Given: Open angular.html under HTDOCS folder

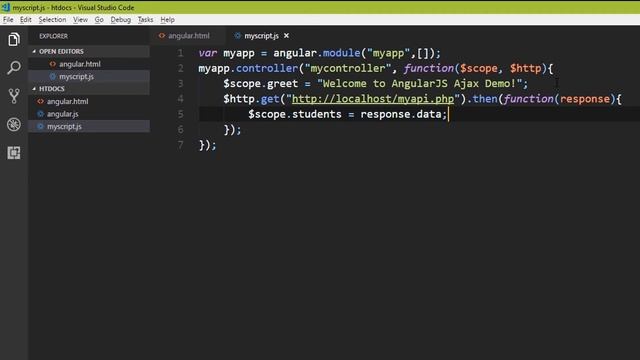Looking at the screenshot, I should point(89,101).
